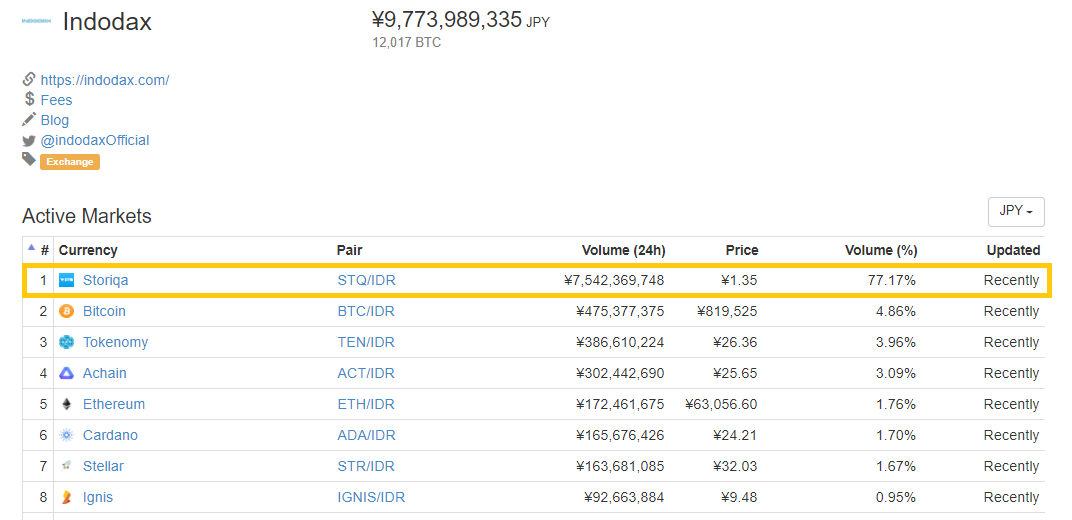Open the BTC/IDR trading pair
1072x520 pixels.
pos(366,311)
